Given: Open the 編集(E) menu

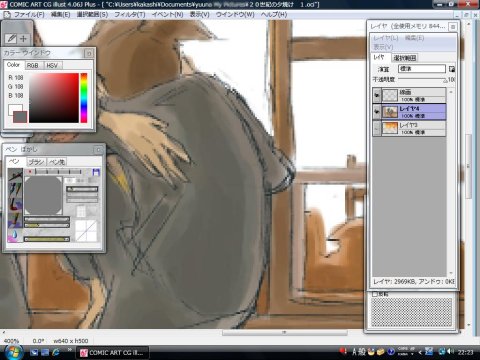Looking at the screenshot, I should coord(60,15).
